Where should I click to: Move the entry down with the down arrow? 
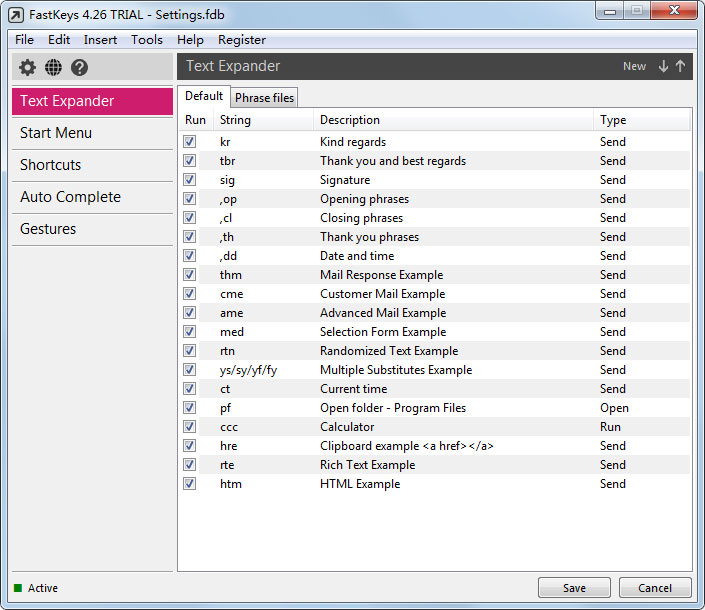coord(663,66)
